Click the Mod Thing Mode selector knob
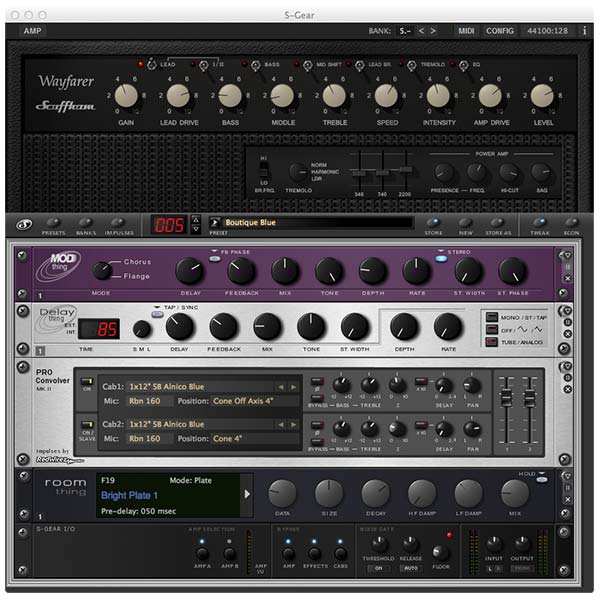 (x=102, y=270)
